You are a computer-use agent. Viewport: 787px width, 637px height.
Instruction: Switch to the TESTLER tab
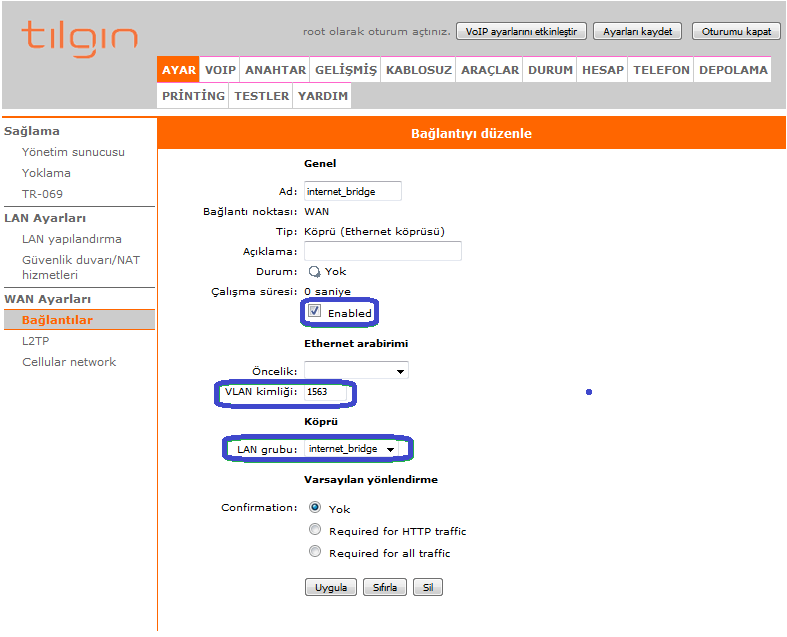(x=261, y=96)
